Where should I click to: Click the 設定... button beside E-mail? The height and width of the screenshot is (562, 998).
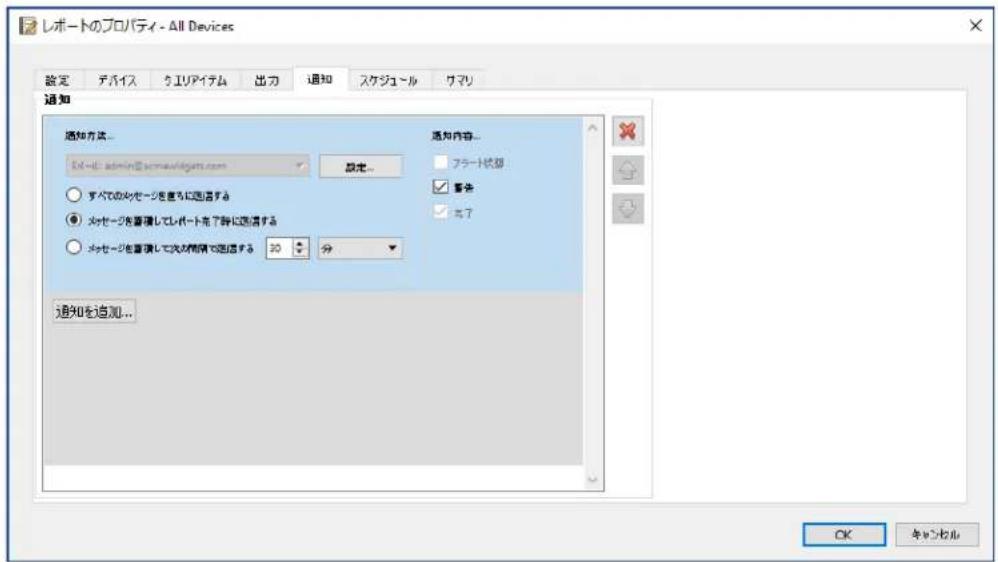coord(360,167)
